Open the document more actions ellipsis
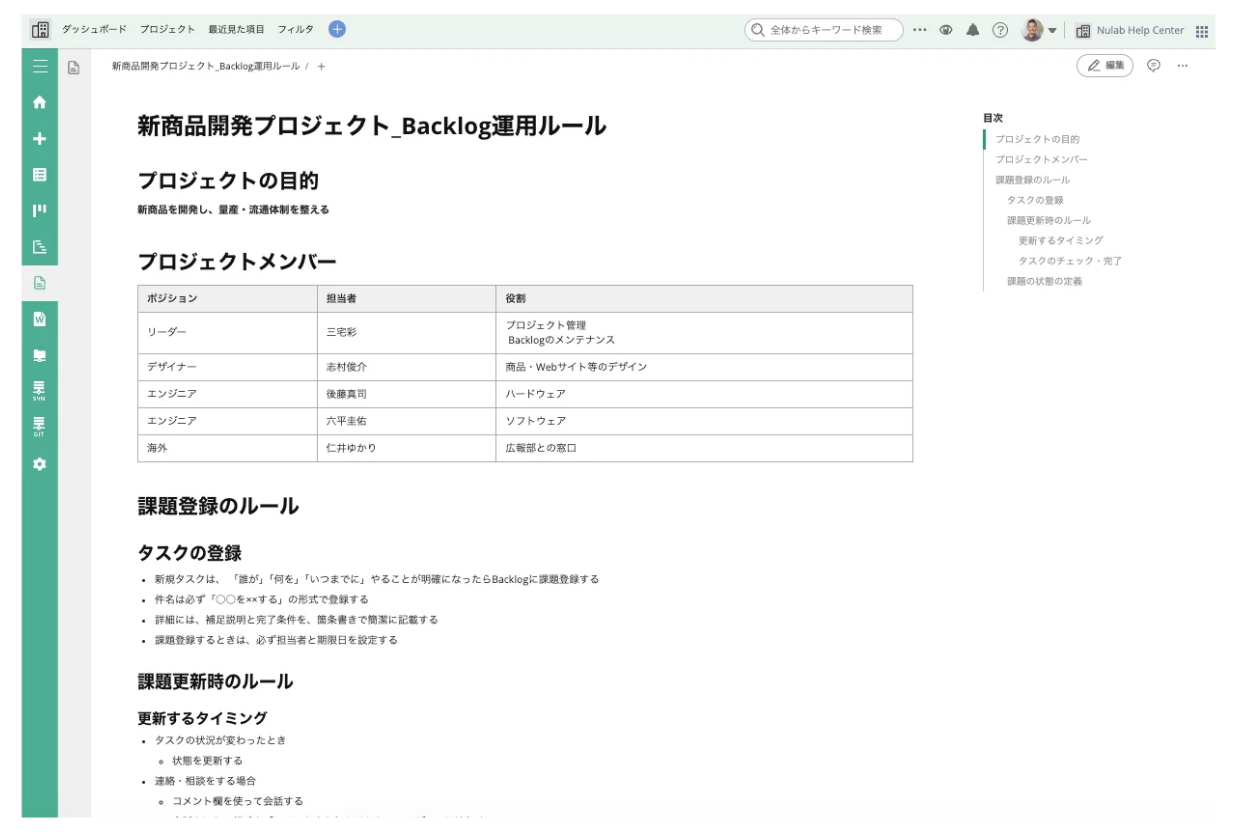Screen dimensions: 1237x832 point(1183,66)
